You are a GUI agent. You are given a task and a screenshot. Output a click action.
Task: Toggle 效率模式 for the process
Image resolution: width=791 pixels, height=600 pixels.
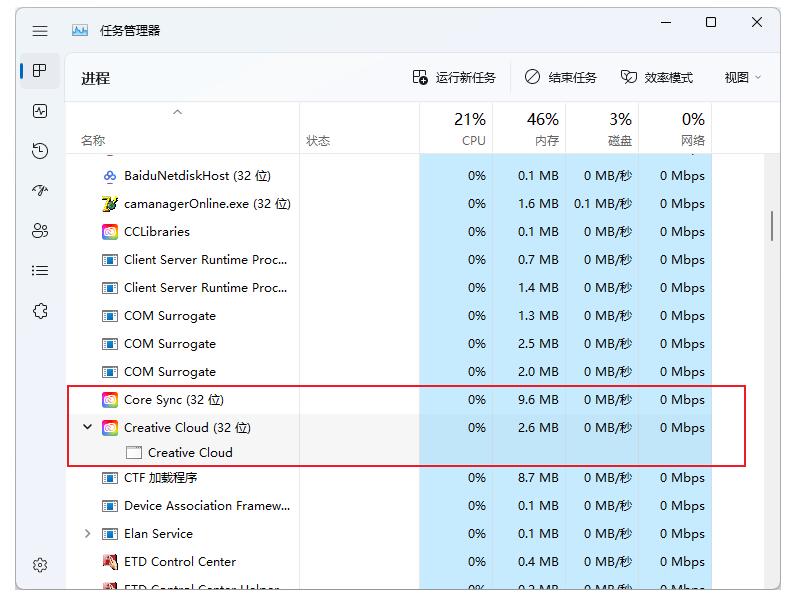(656, 78)
